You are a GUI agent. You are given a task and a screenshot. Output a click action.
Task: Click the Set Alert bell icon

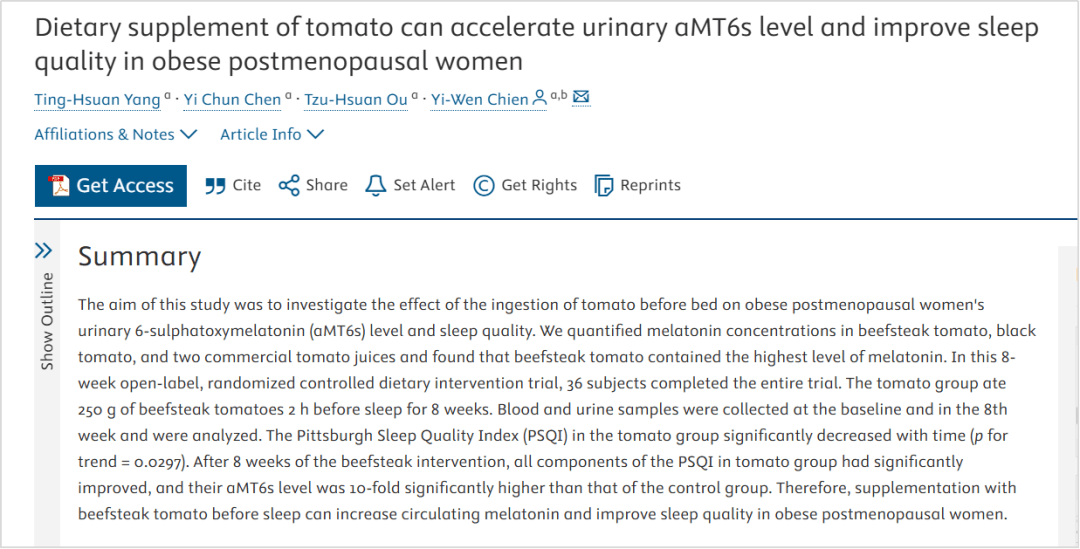coord(376,185)
